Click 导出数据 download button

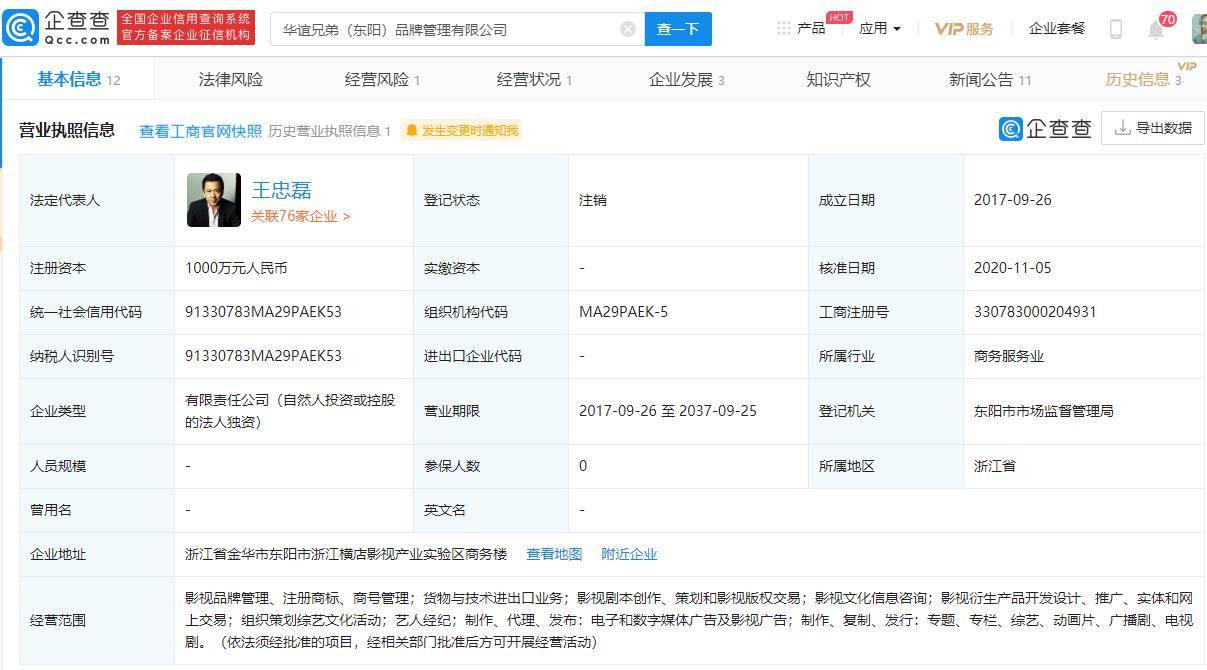point(1153,128)
